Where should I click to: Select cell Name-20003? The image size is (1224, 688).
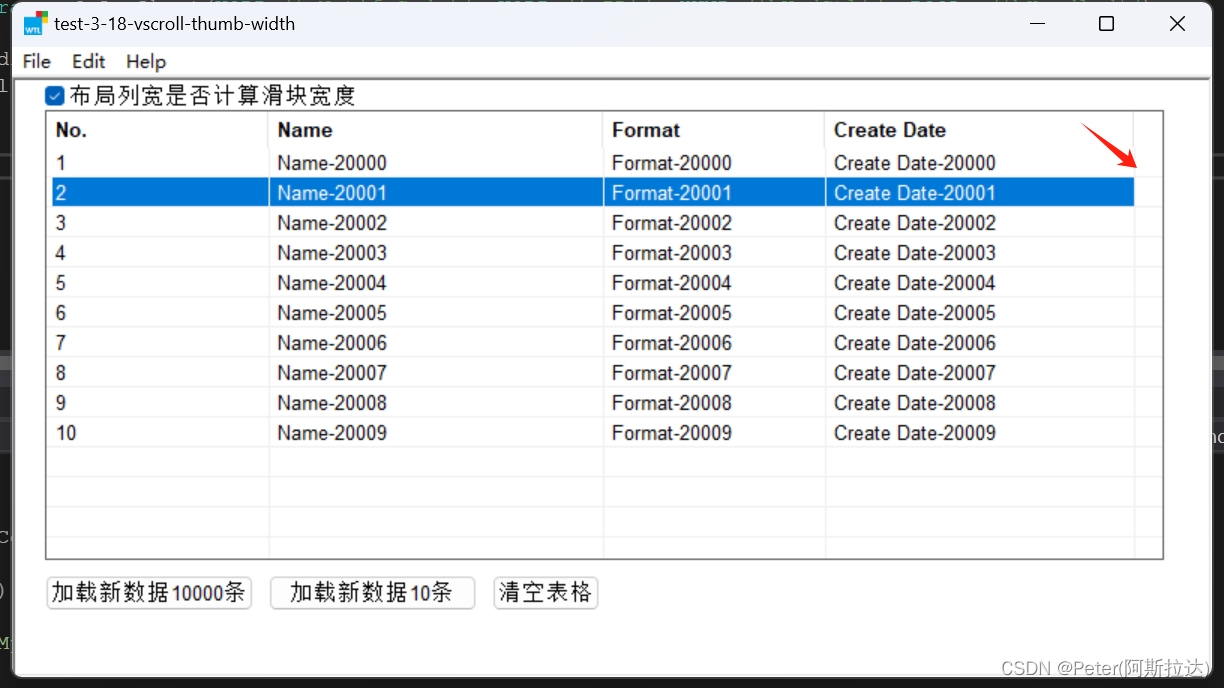436,253
